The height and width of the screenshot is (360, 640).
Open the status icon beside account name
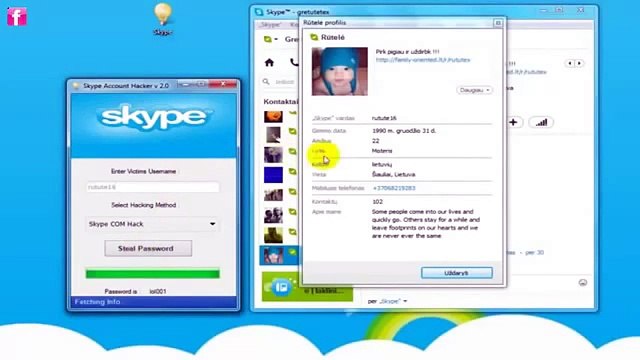click(270, 39)
